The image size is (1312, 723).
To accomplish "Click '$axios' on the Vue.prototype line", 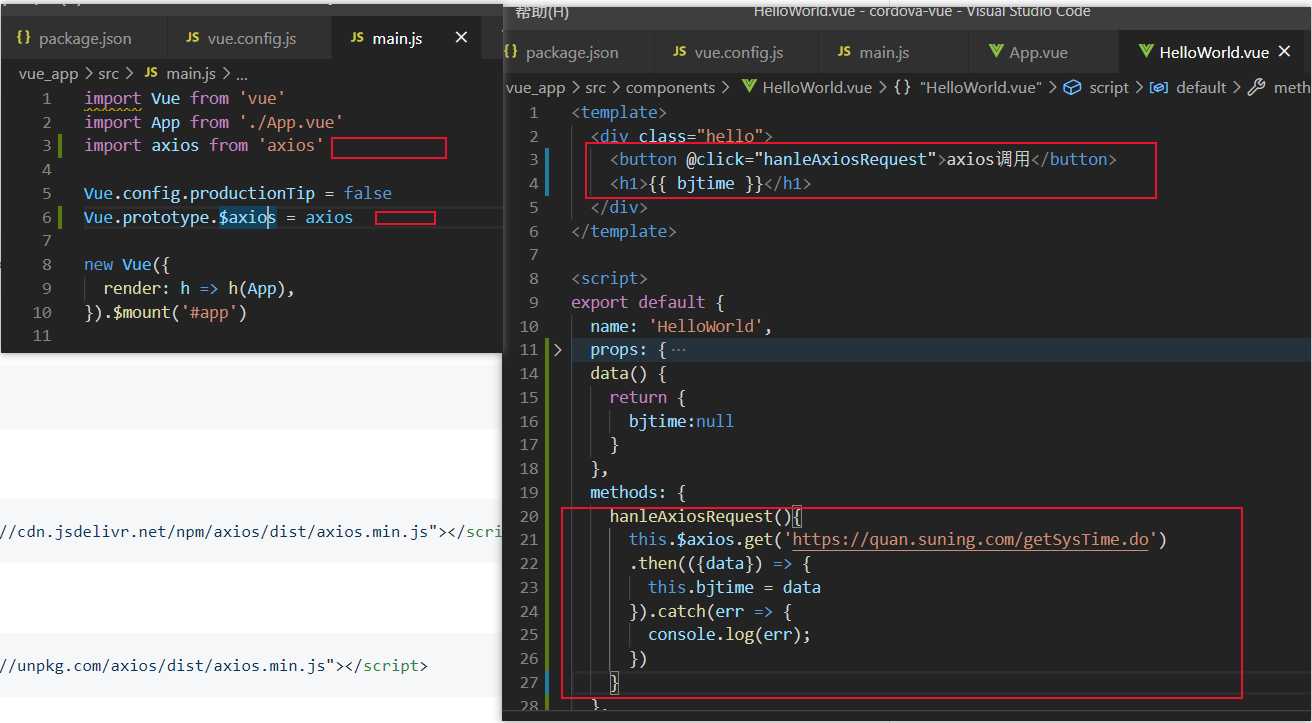I will pos(246,217).
